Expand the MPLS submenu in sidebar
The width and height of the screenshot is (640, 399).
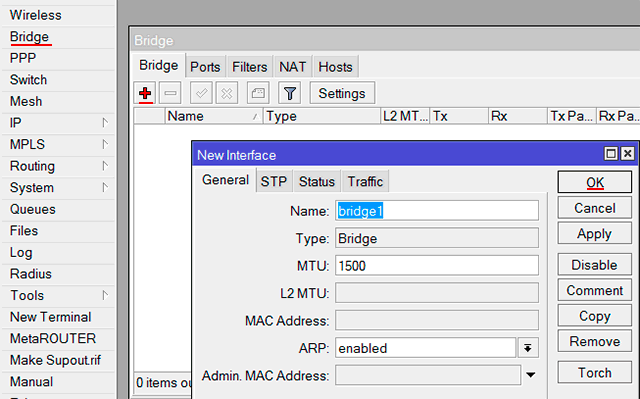pos(105,144)
